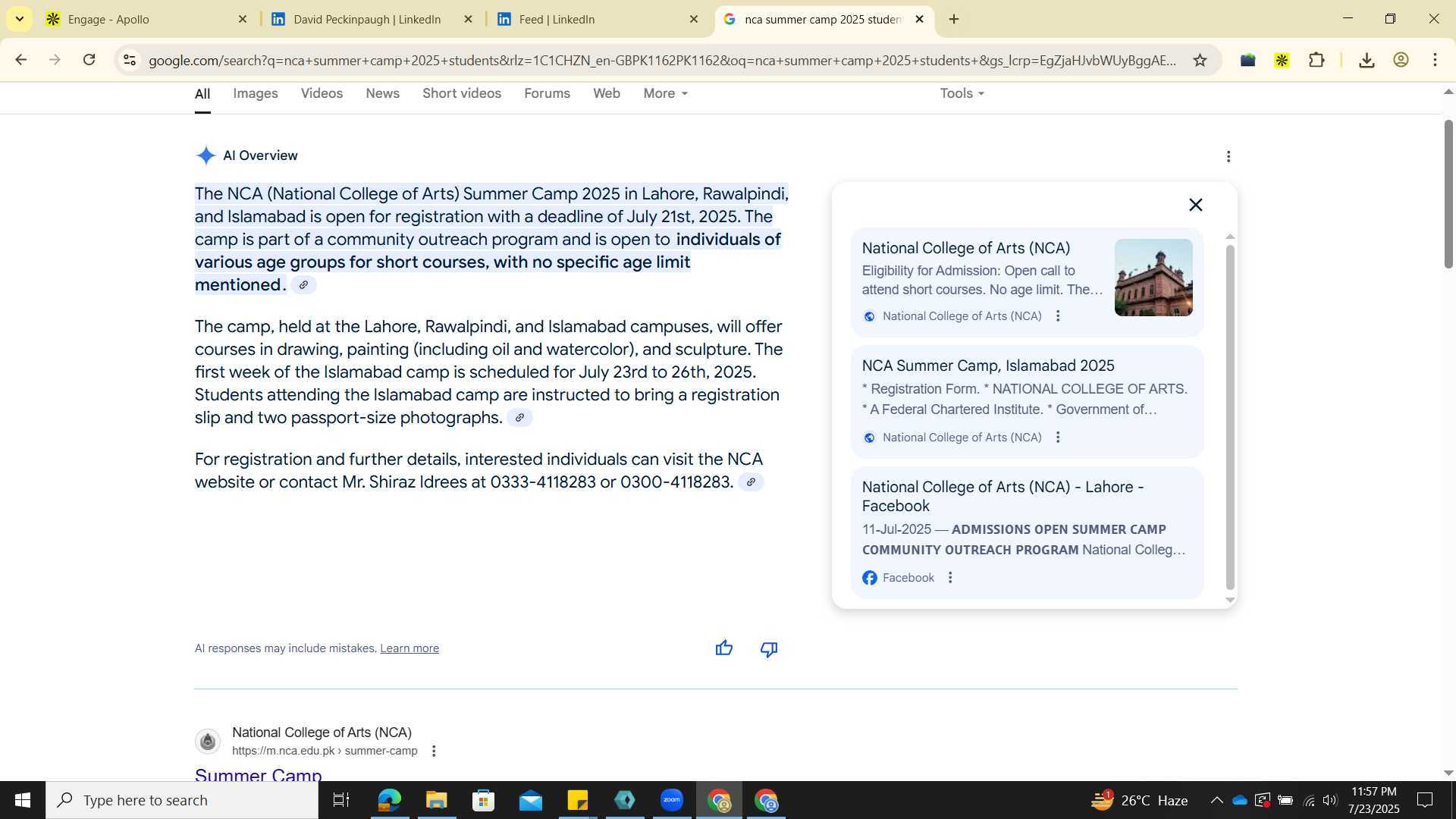Expand the Tools dropdown
The width and height of the screenshot is (1456, 819).
tap(962, 93)
